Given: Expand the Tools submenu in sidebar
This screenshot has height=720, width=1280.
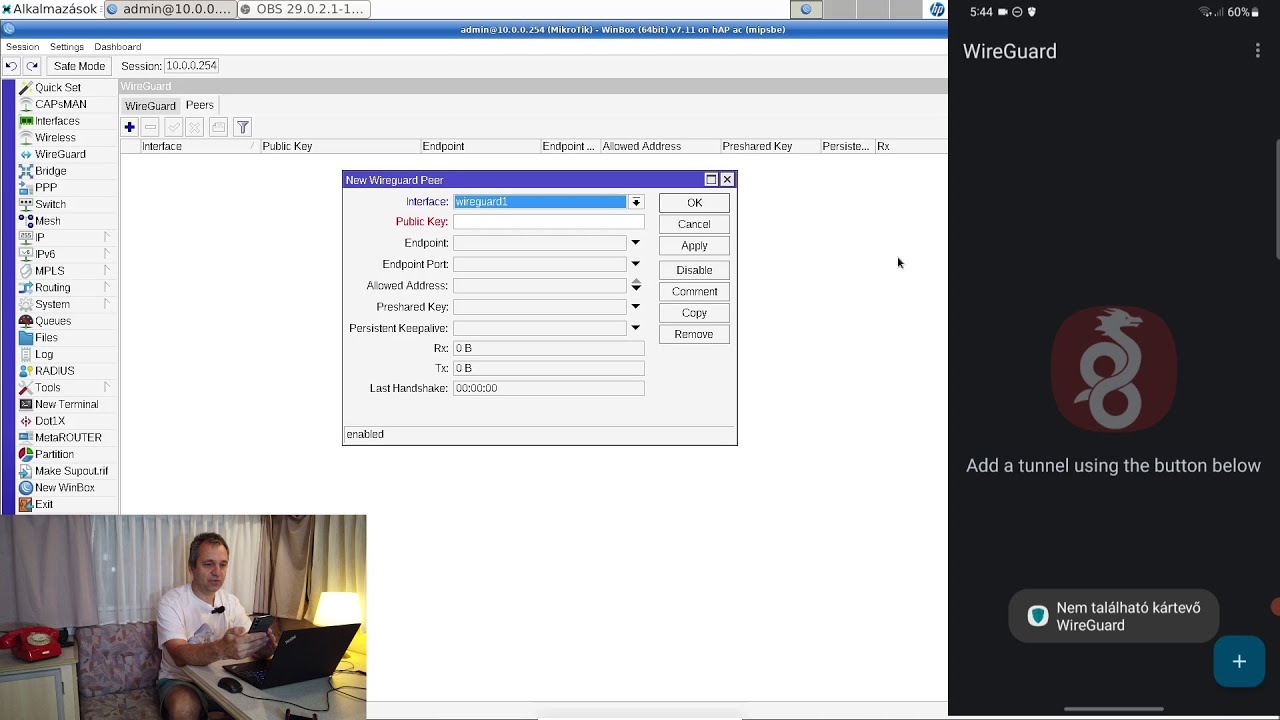Looking at the screenshot, I should tap(106, 388).
